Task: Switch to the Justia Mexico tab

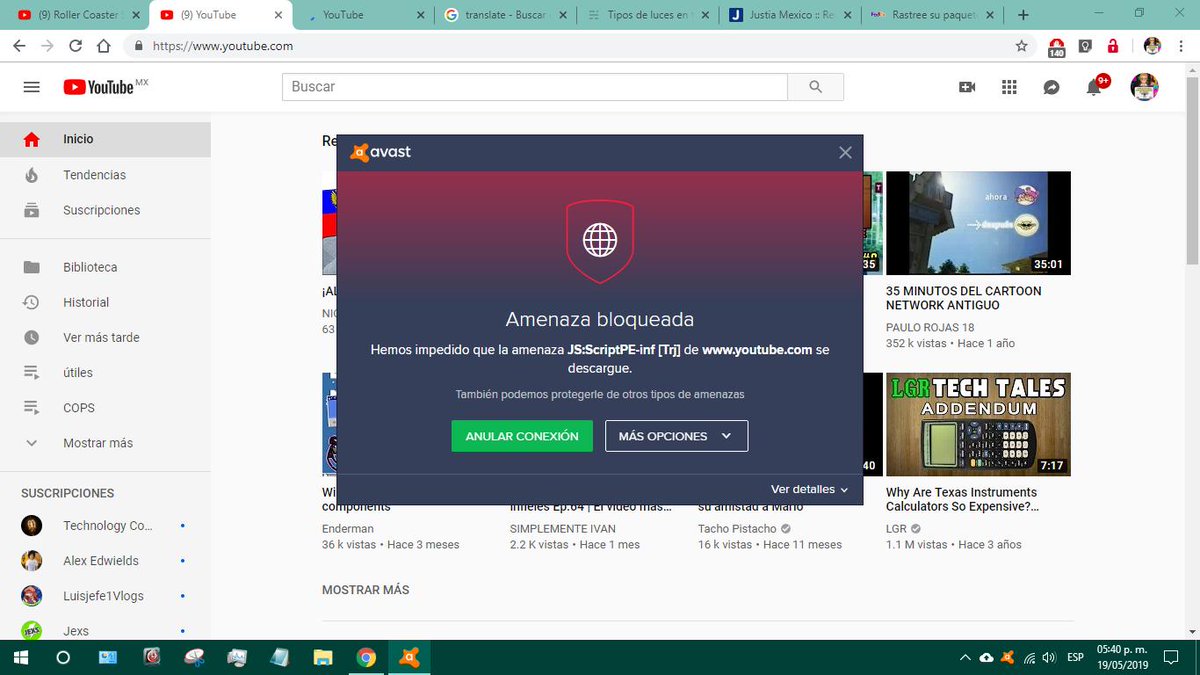Action: (x=790, y=15)
